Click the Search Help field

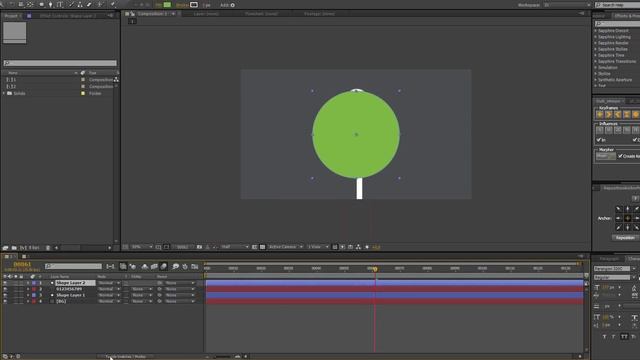click(x=618, y=5)
